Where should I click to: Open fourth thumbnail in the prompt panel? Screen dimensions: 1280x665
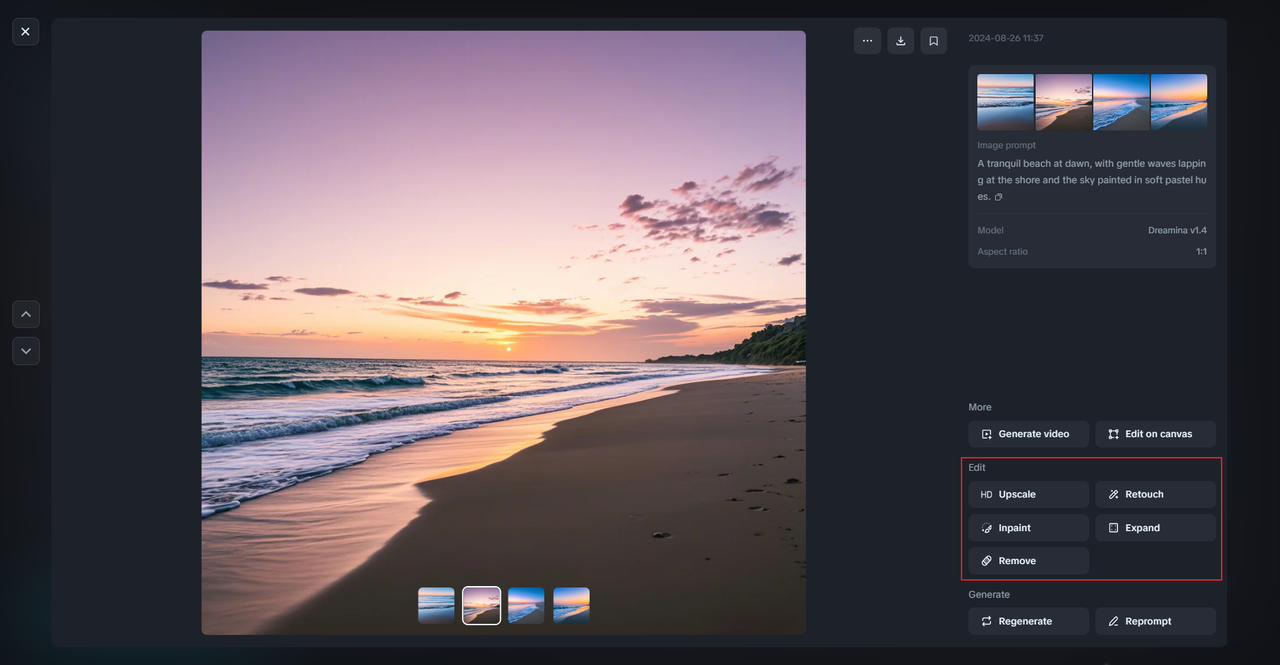point(1179,102)
